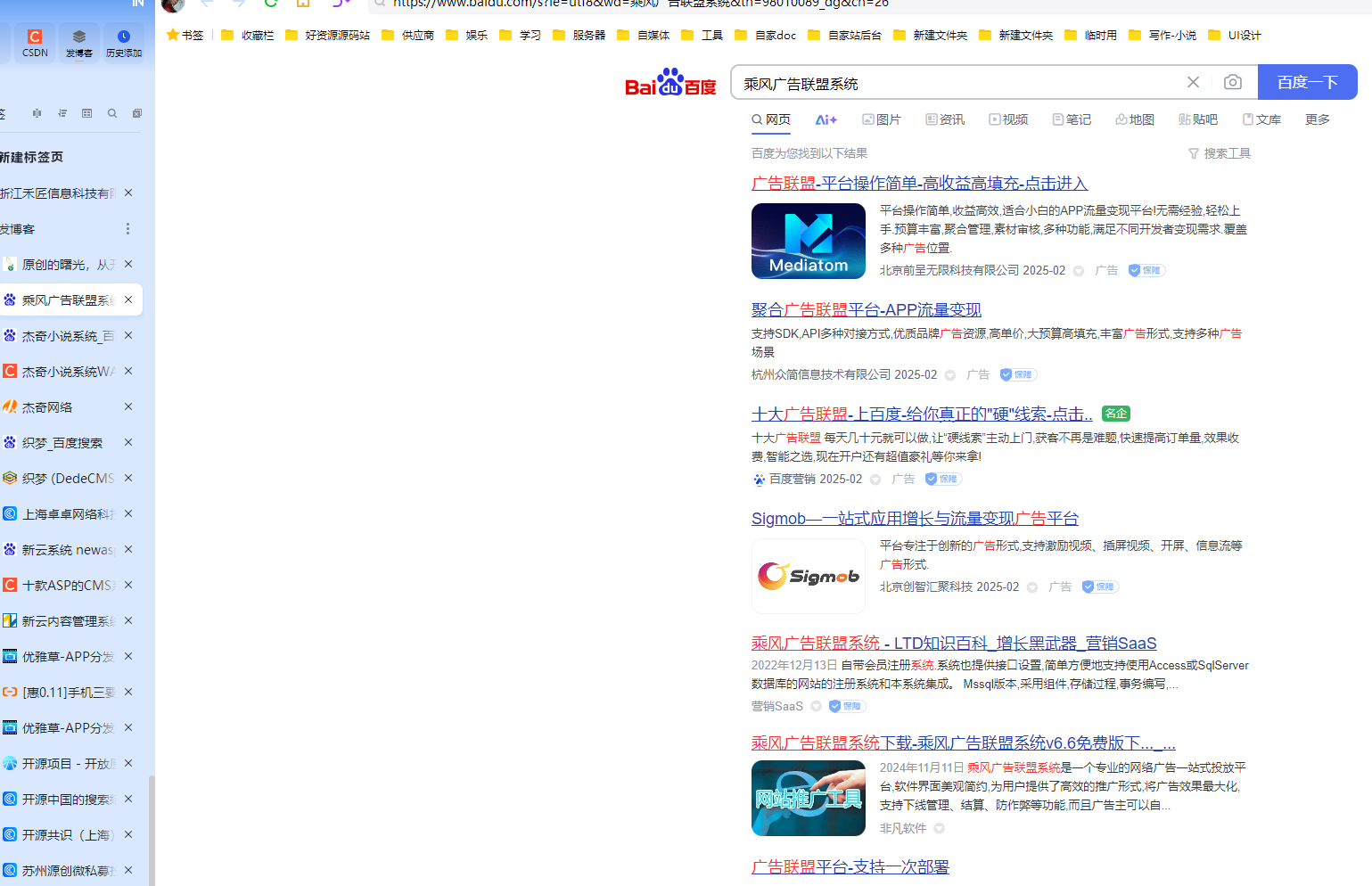The height and width of the screenshot is (886, 1372).
Task: Switch to the 视频 search tab
Action: 1008,119
